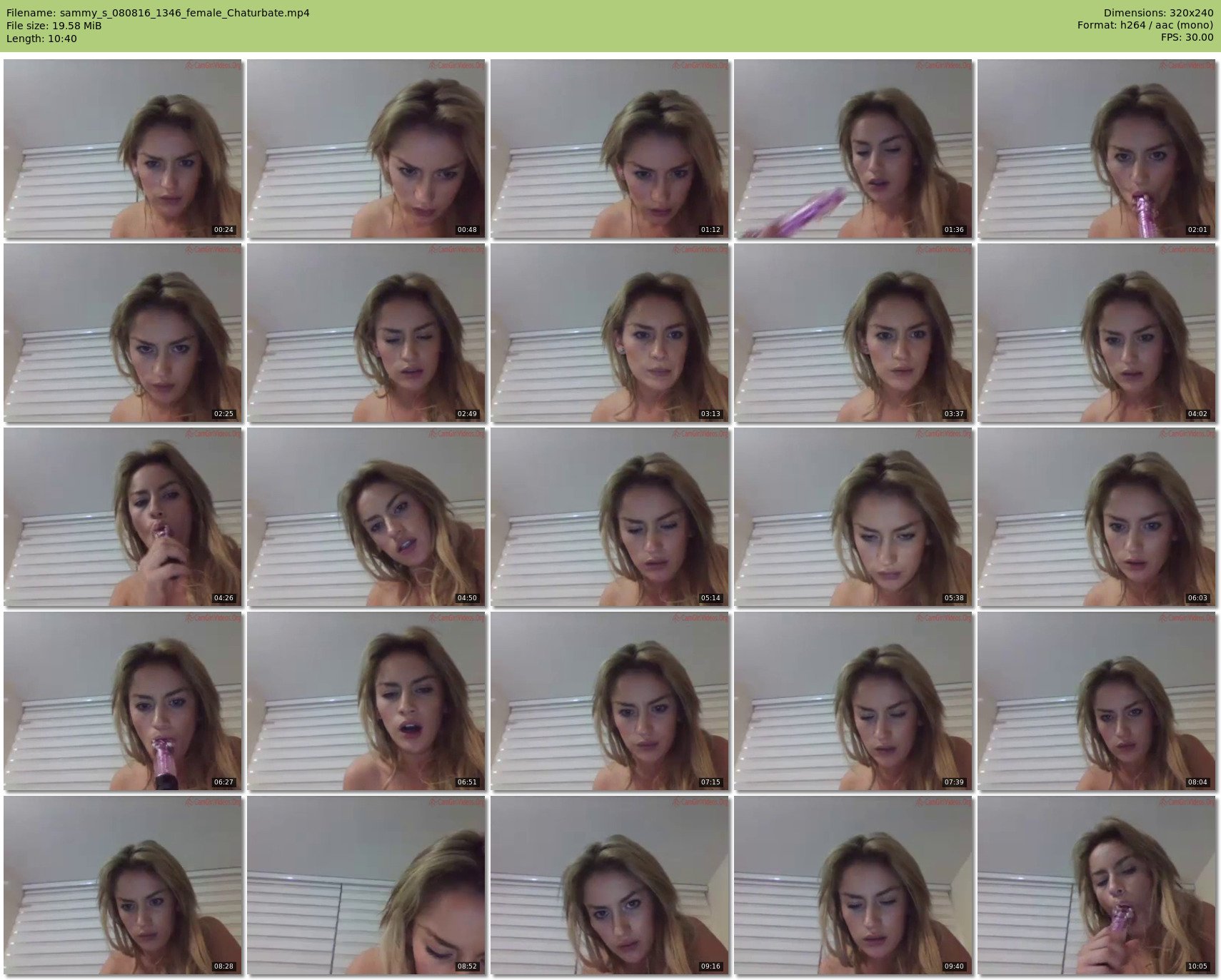Viewport: 1221px width, 980px height.
Task: Click the Length 10:40 text
Action: [41, 39]
